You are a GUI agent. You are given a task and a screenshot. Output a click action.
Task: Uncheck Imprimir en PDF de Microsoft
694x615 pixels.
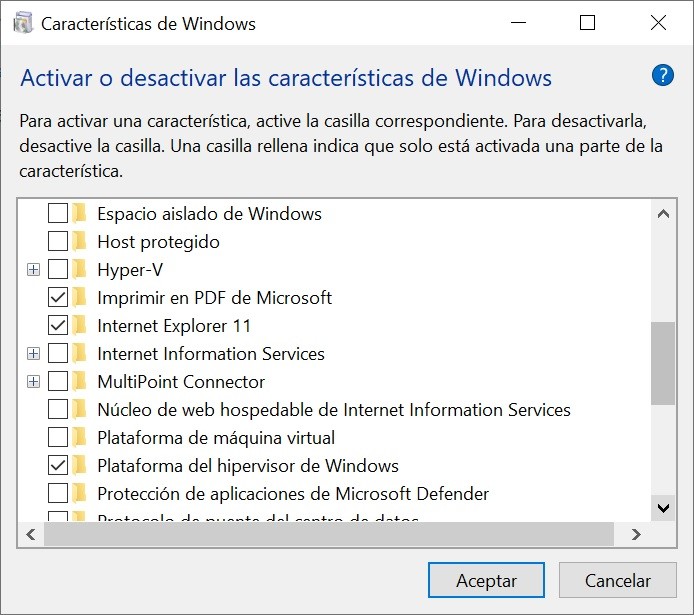pos(58,297)
